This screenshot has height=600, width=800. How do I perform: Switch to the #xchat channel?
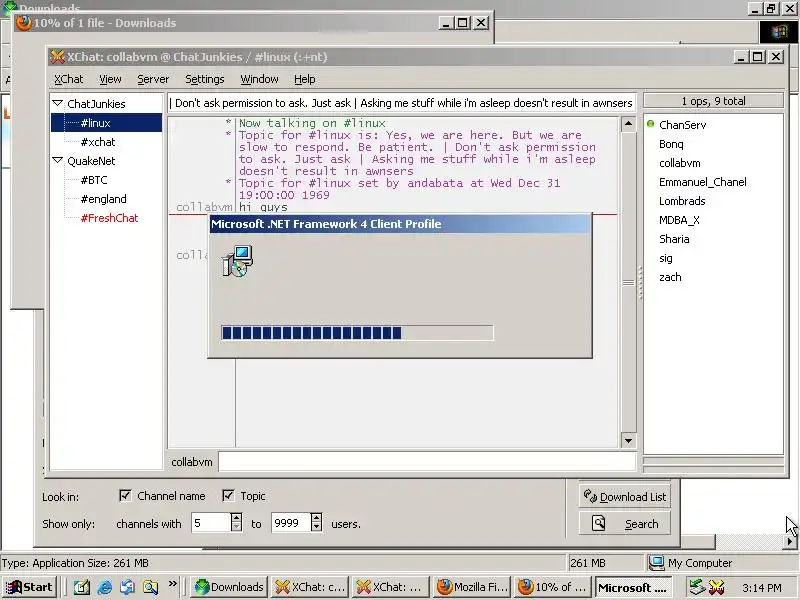pos(98,142)
